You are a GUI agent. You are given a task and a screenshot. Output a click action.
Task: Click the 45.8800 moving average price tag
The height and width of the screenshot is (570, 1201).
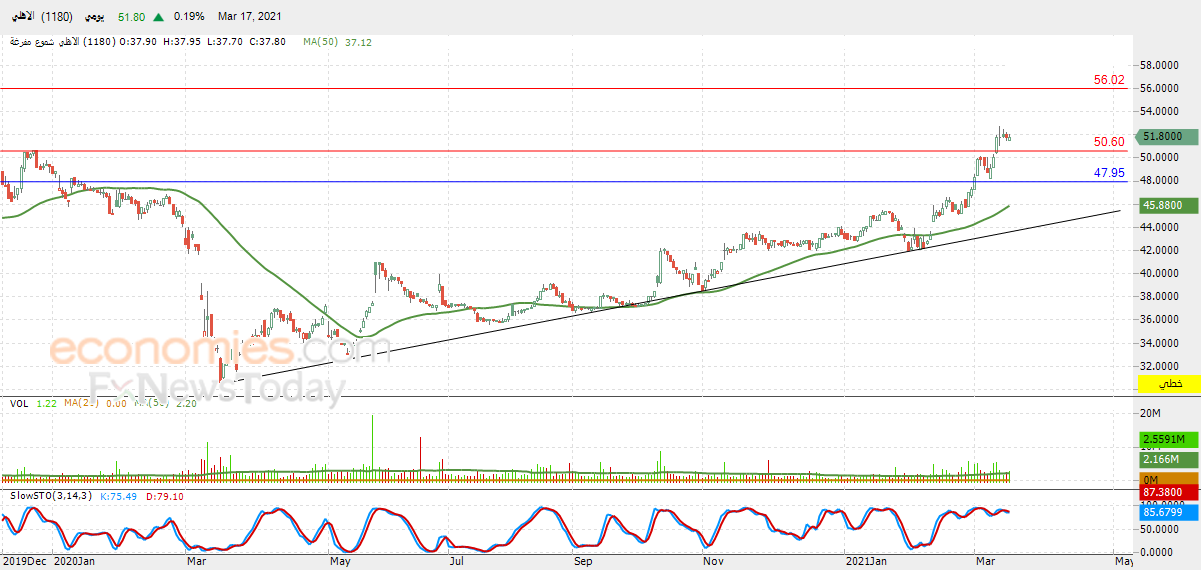(1166, 204)
